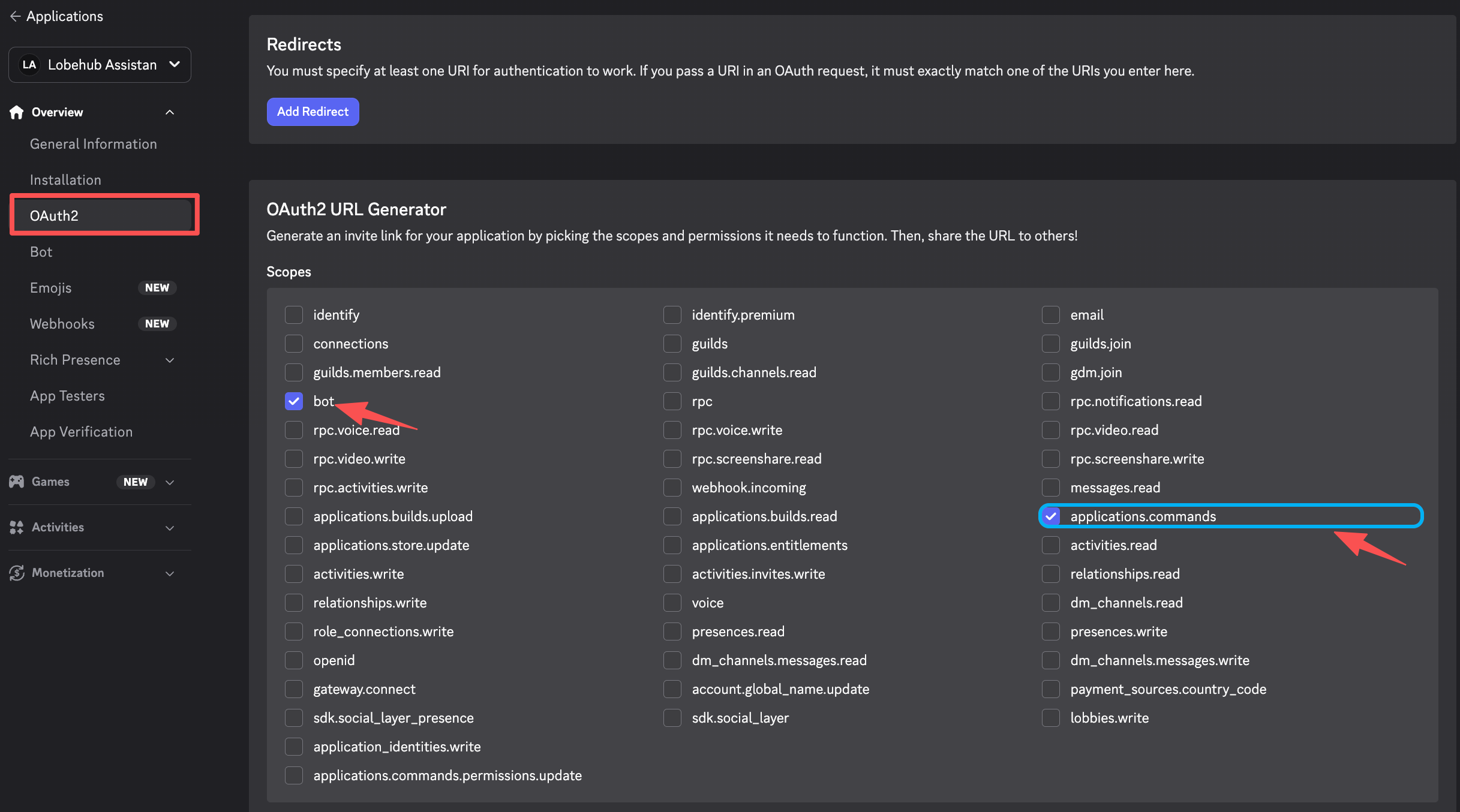Screen dimensions: 1460x812
Task: Open the Installation page link
Action: click(65, 180)
